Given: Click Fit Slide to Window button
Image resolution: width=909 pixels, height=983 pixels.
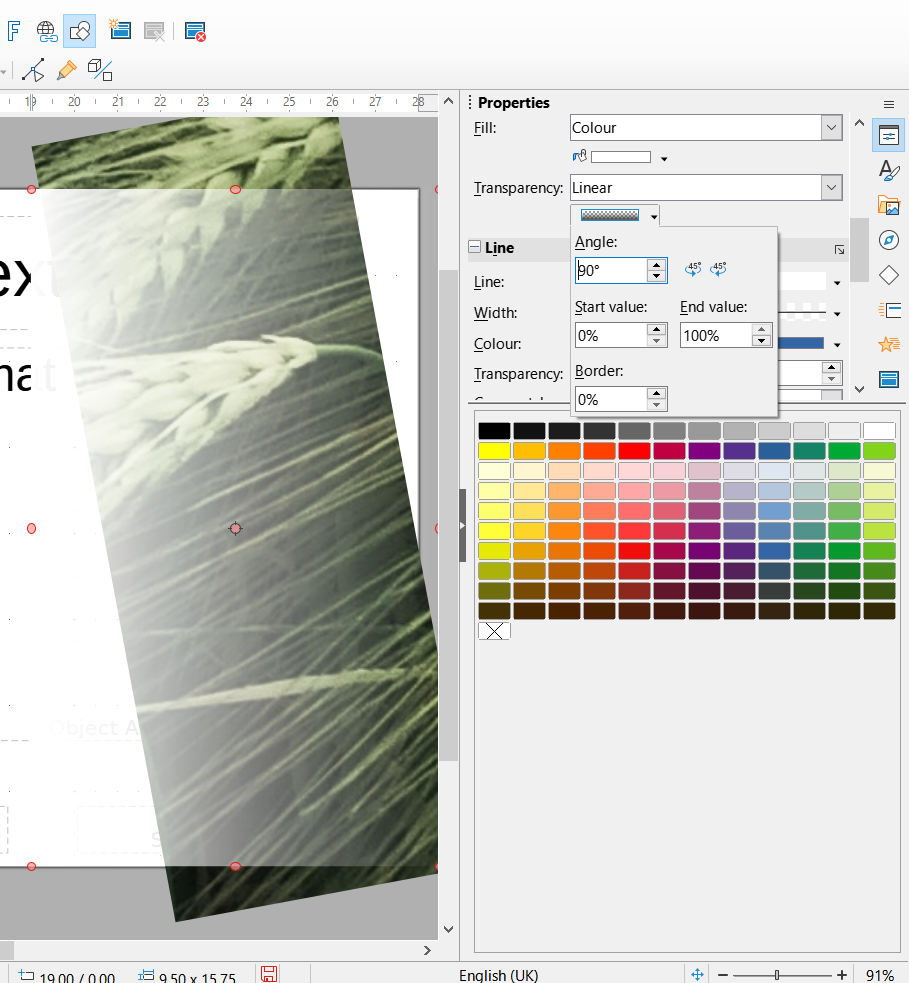Looking at the screenshot, I should tap(697, 975).
